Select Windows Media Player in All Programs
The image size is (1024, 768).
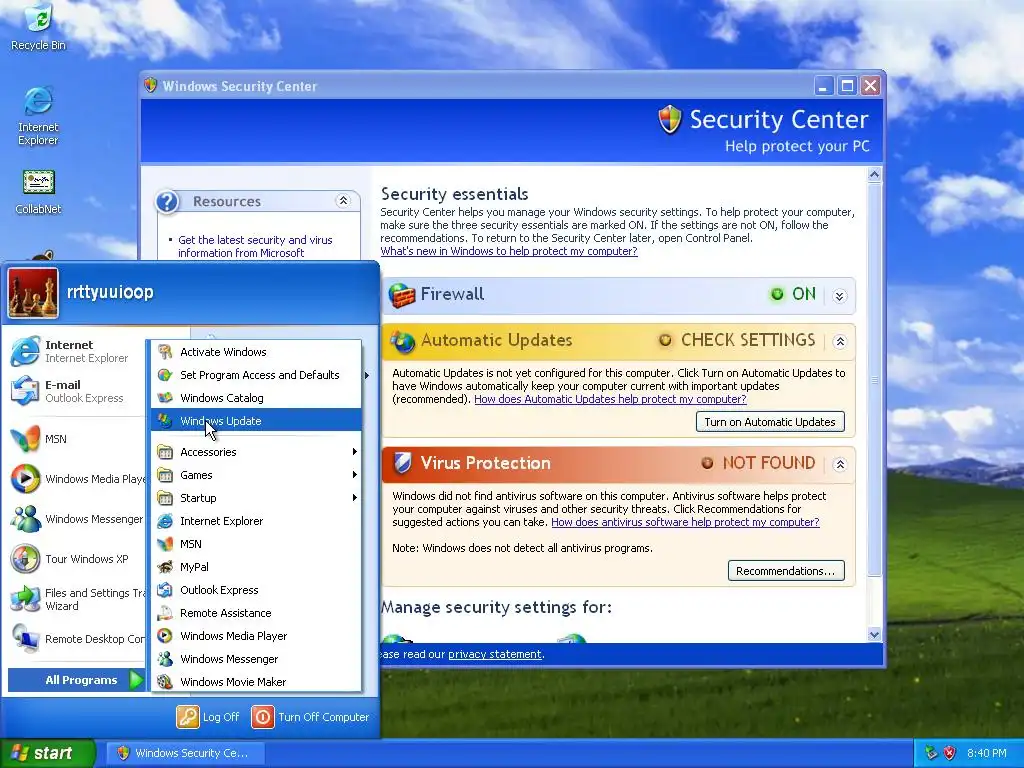pos(256,636)
